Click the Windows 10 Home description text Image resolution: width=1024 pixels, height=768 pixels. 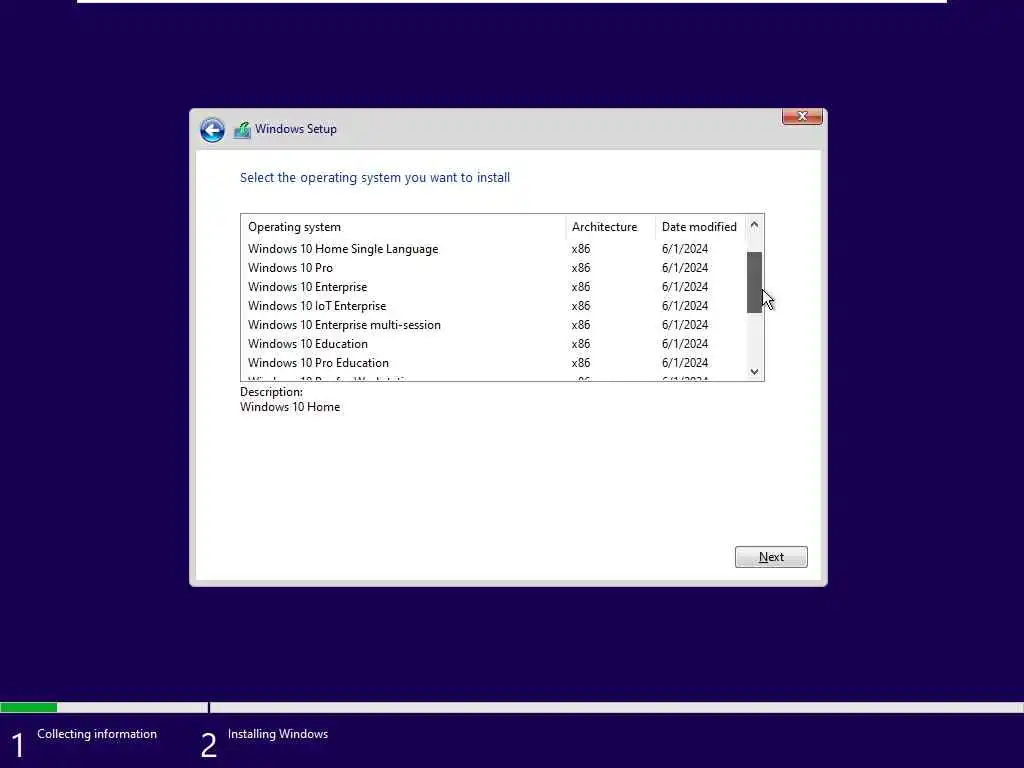point(290,407)
